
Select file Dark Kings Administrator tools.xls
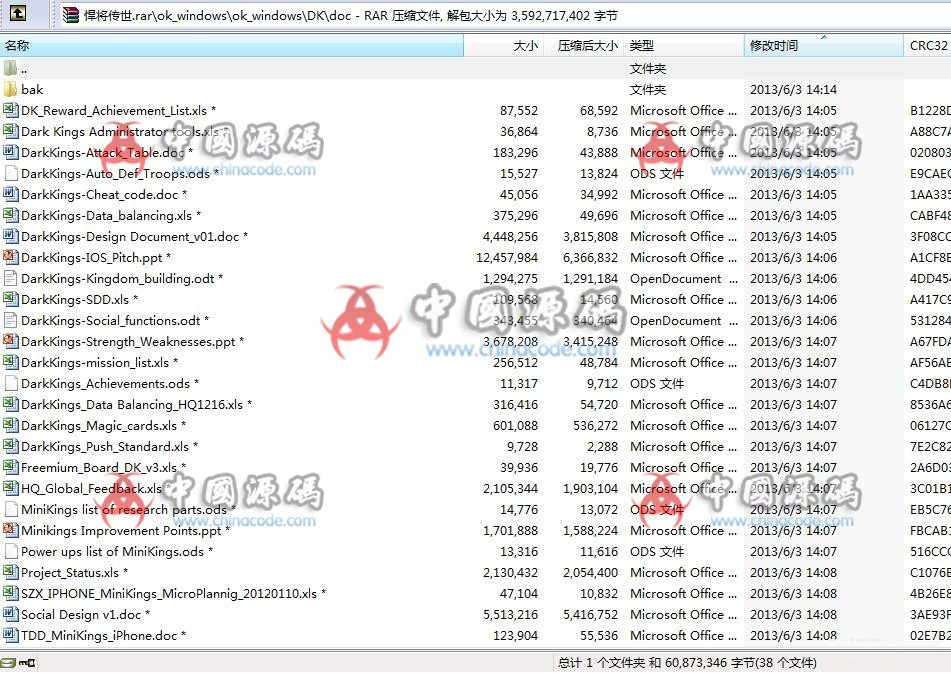coord(124,132)
